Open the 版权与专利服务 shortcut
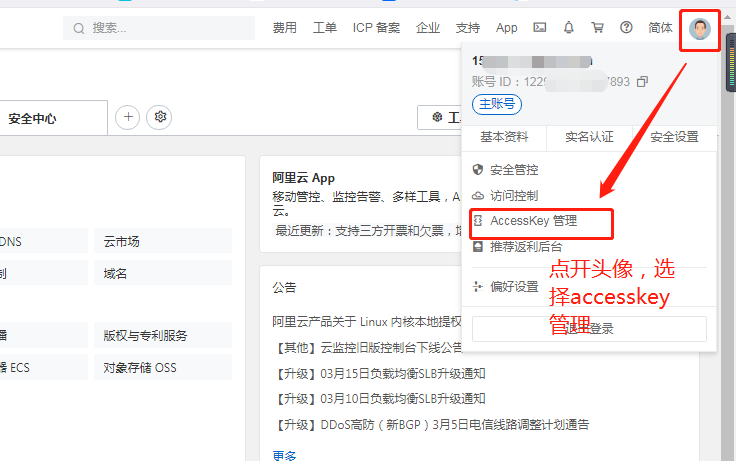 (162, 336)
